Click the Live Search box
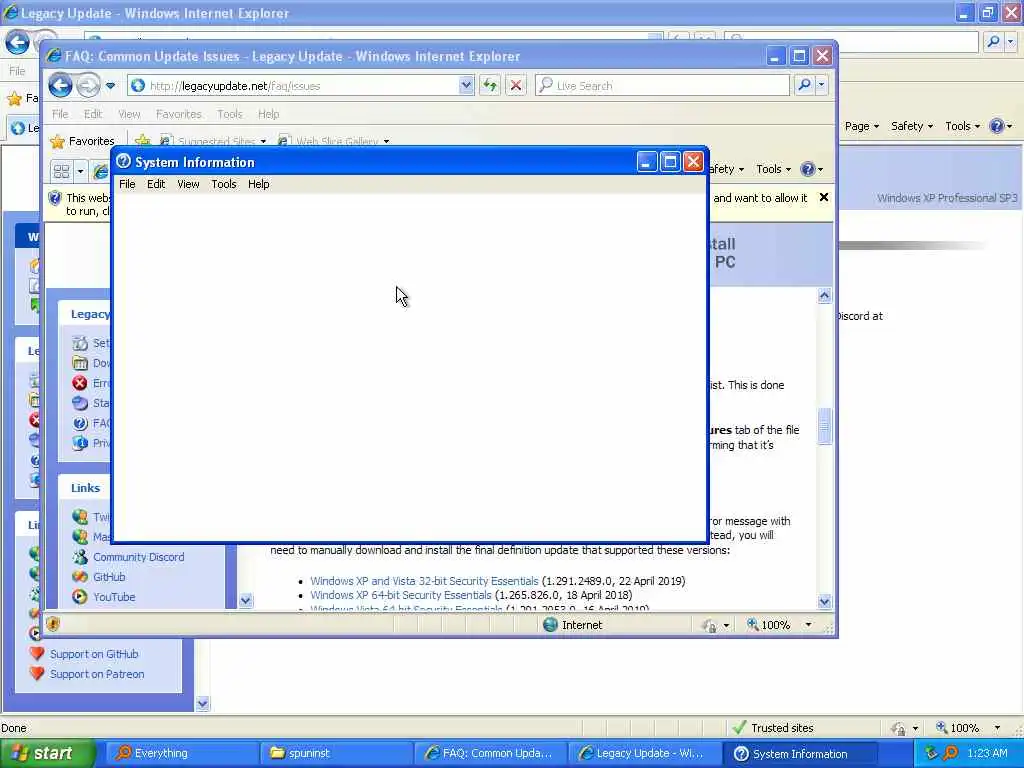 (x=662, y=86)
